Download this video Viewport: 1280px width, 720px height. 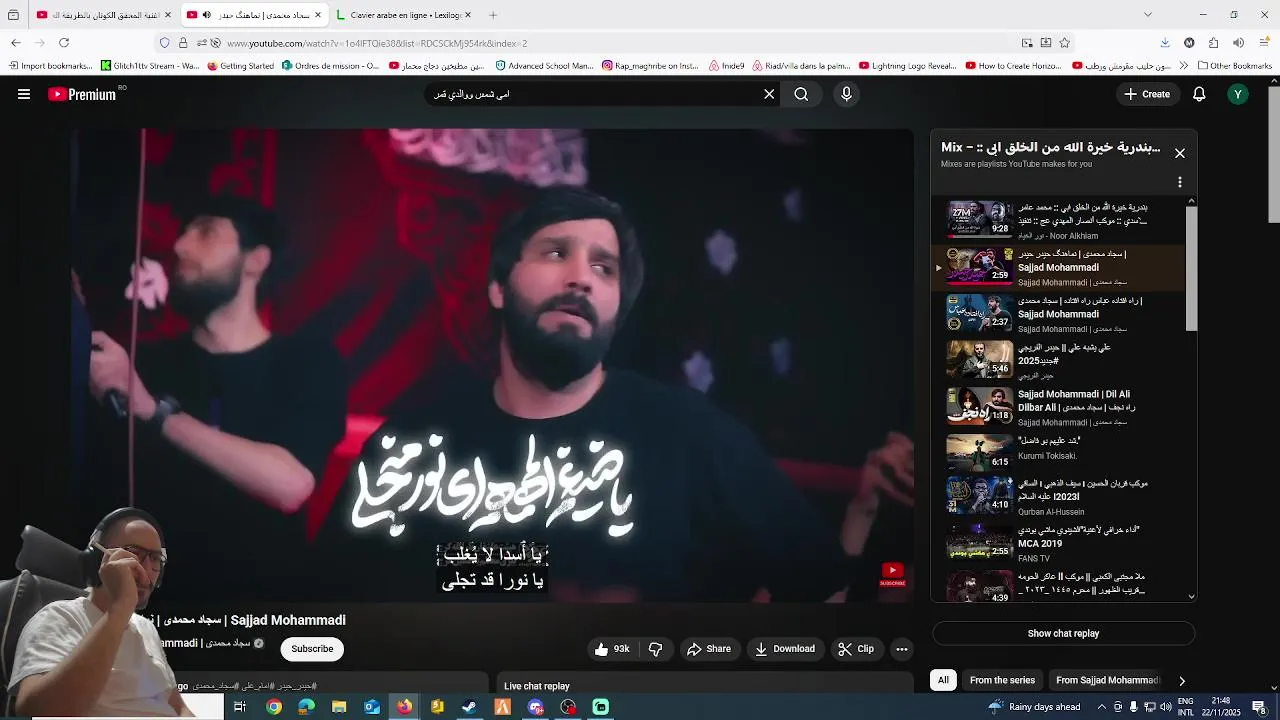pos(785,649)
